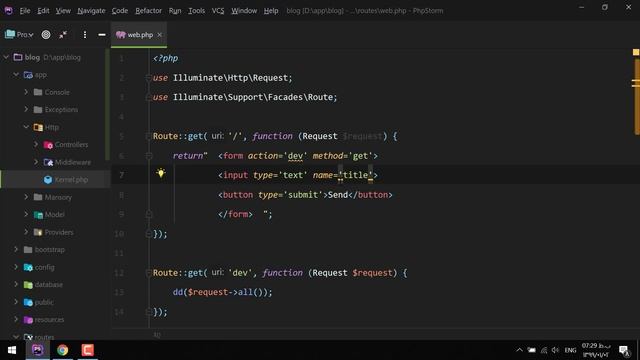Select the Middleware folder icon
This screenshot has width=640, height=360.
coord(48,162)
